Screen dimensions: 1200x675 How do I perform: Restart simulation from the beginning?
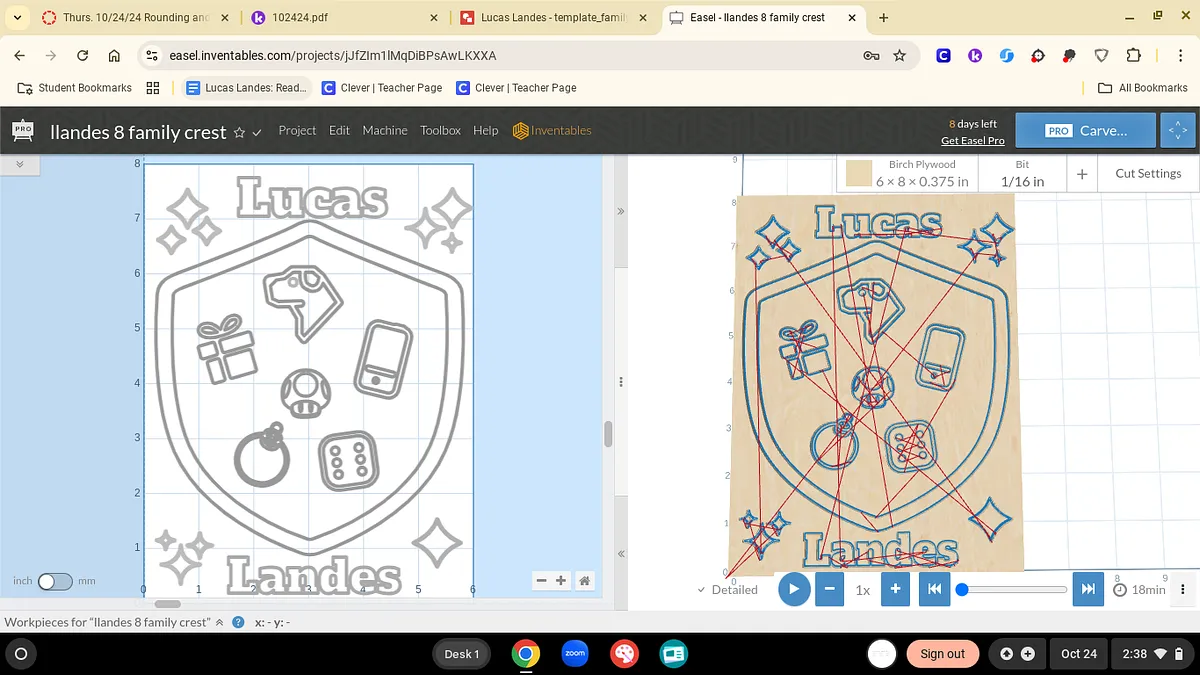click(934, 589)
